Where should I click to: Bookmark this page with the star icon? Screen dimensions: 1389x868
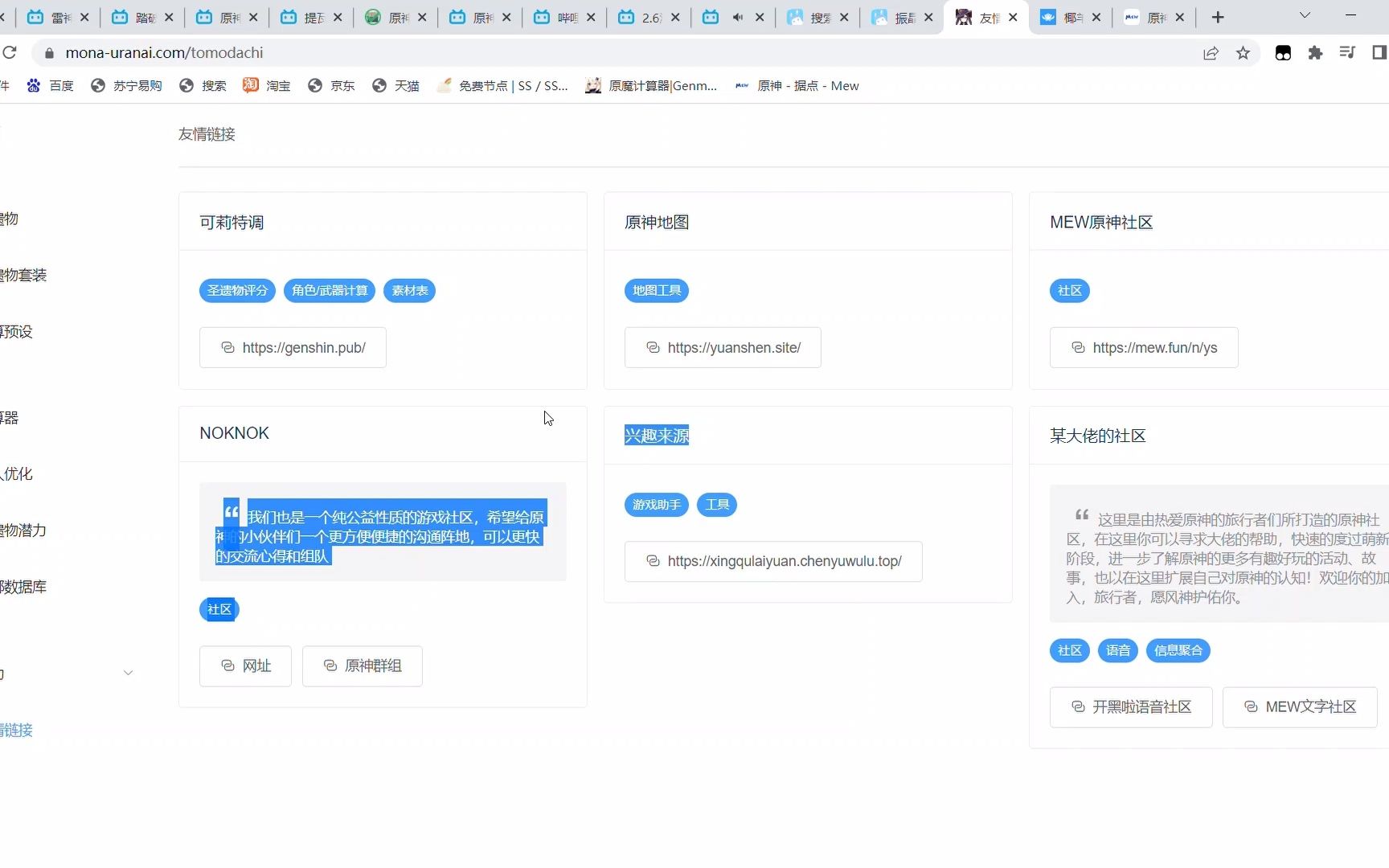(x=1243, y=53)
